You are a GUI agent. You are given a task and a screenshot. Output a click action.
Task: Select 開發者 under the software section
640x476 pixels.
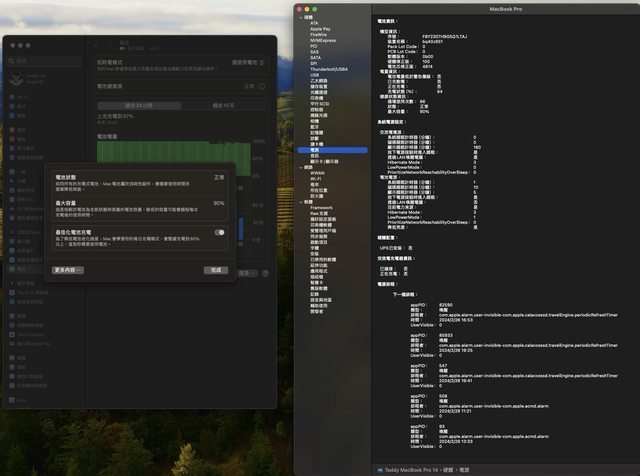[x=316, y=311]
